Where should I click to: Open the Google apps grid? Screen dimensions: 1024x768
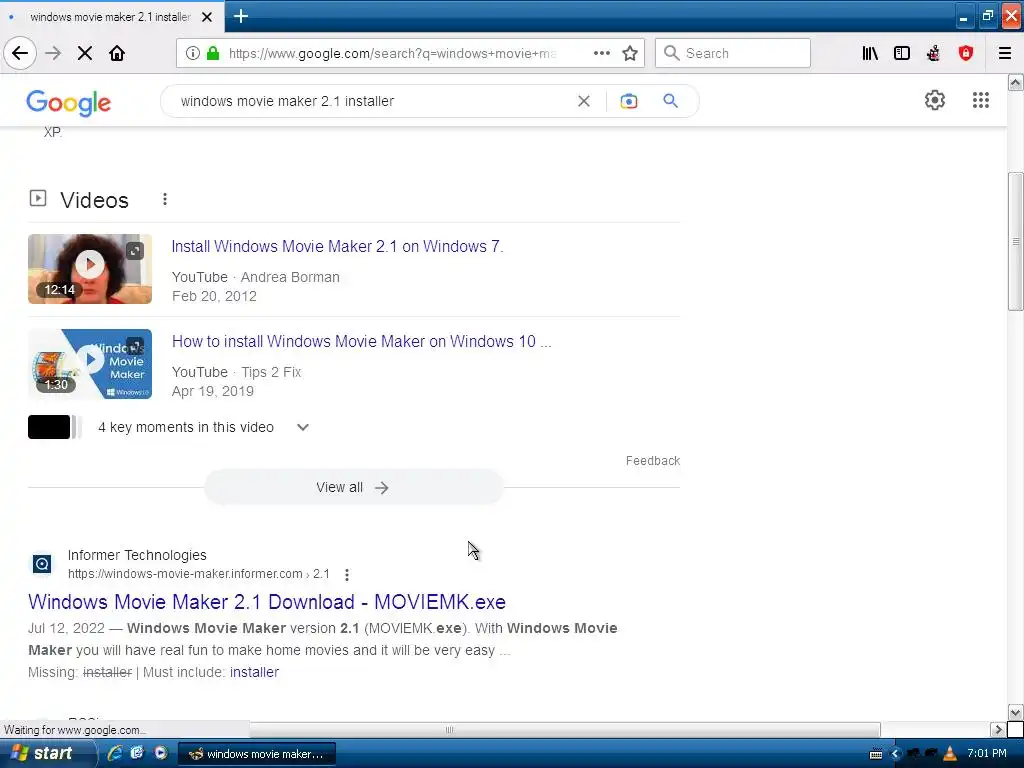(x=981, y=100)
